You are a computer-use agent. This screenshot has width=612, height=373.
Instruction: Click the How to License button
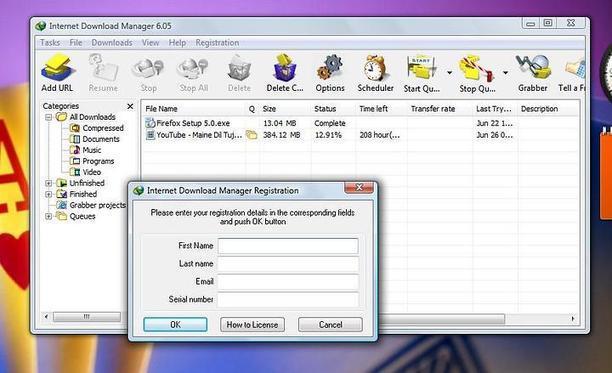252,325
